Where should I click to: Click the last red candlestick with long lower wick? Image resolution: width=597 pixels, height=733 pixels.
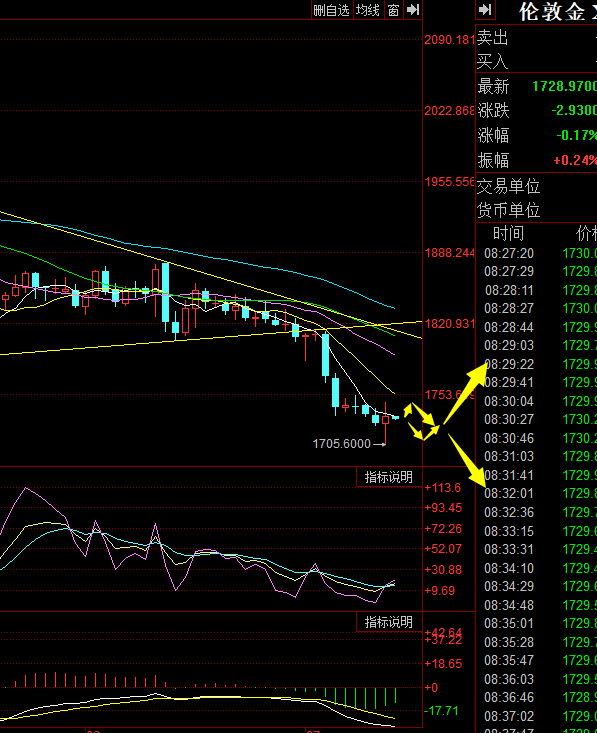[385, 423]
